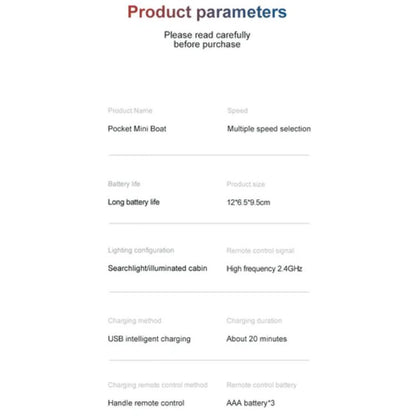The width and height of the screenshot is (416, 416).
Task: Click 'Handle remote control' value
Action: pos(146,403)
